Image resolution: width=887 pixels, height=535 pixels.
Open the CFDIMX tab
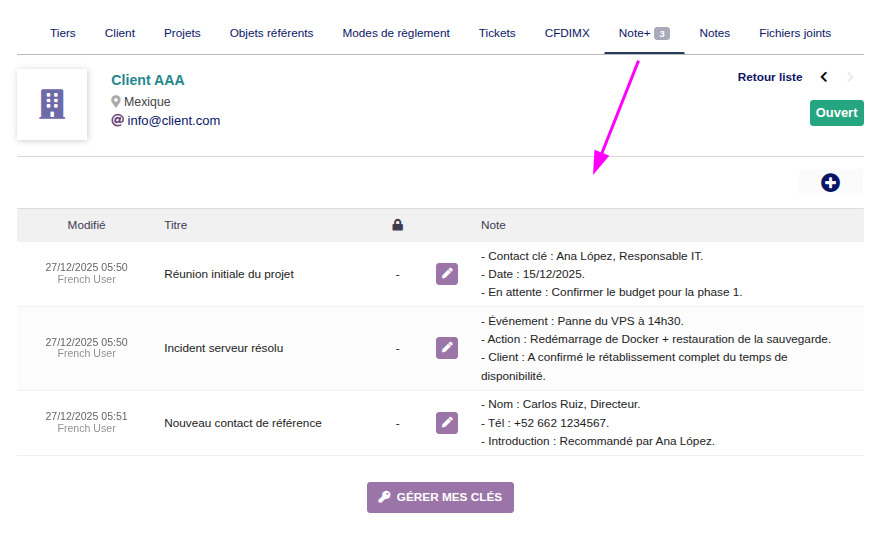(567, 33)
